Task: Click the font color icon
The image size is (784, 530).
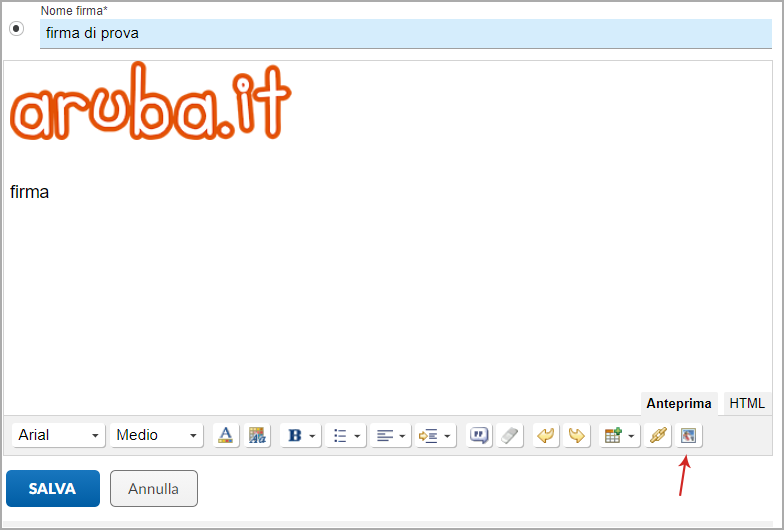Action: (x=226, y=435)
